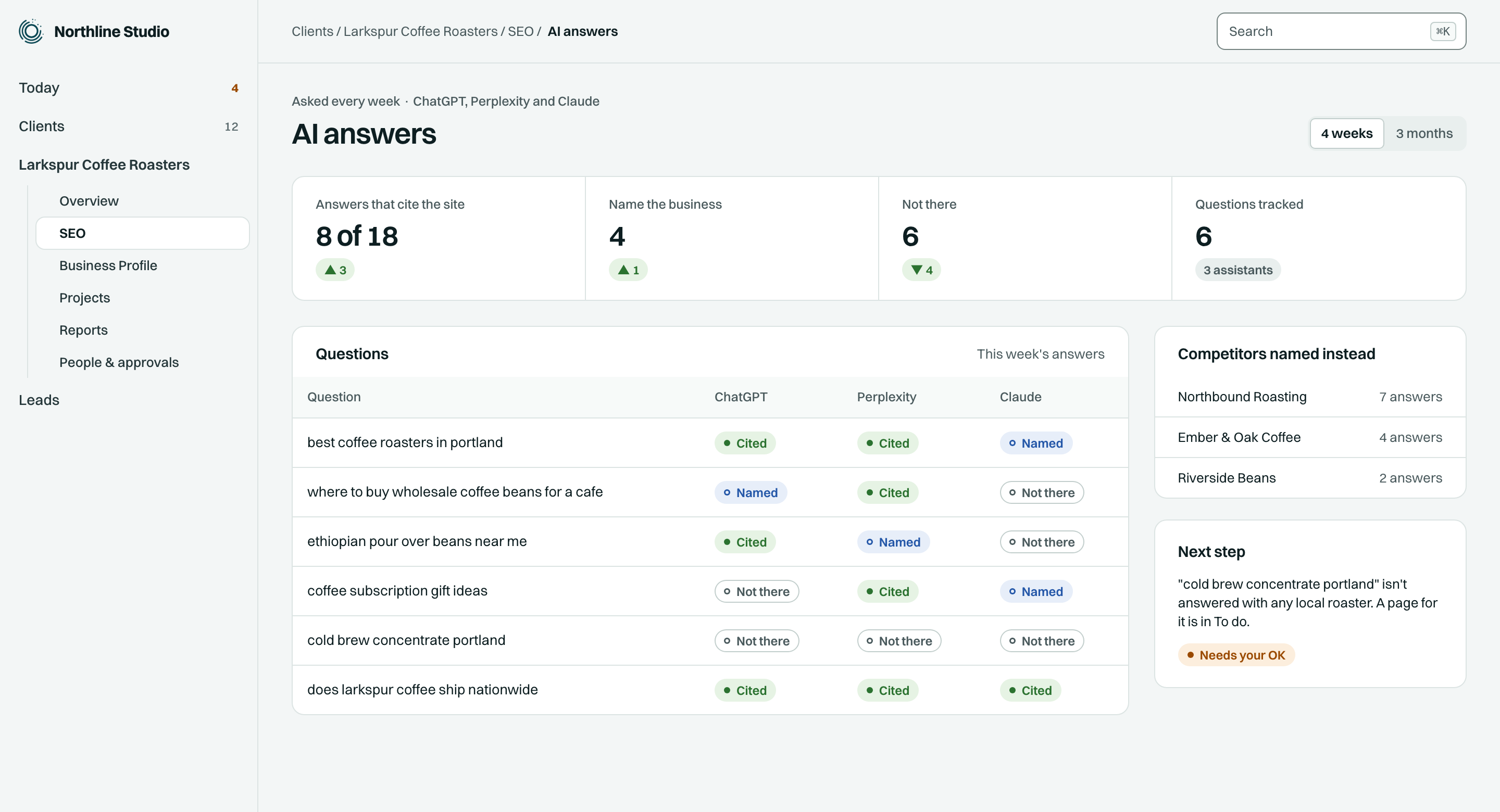Click ChatGPT's Not there badge for gift ideas
Screen dimensions: 1500x812
[x=756, y=592]
